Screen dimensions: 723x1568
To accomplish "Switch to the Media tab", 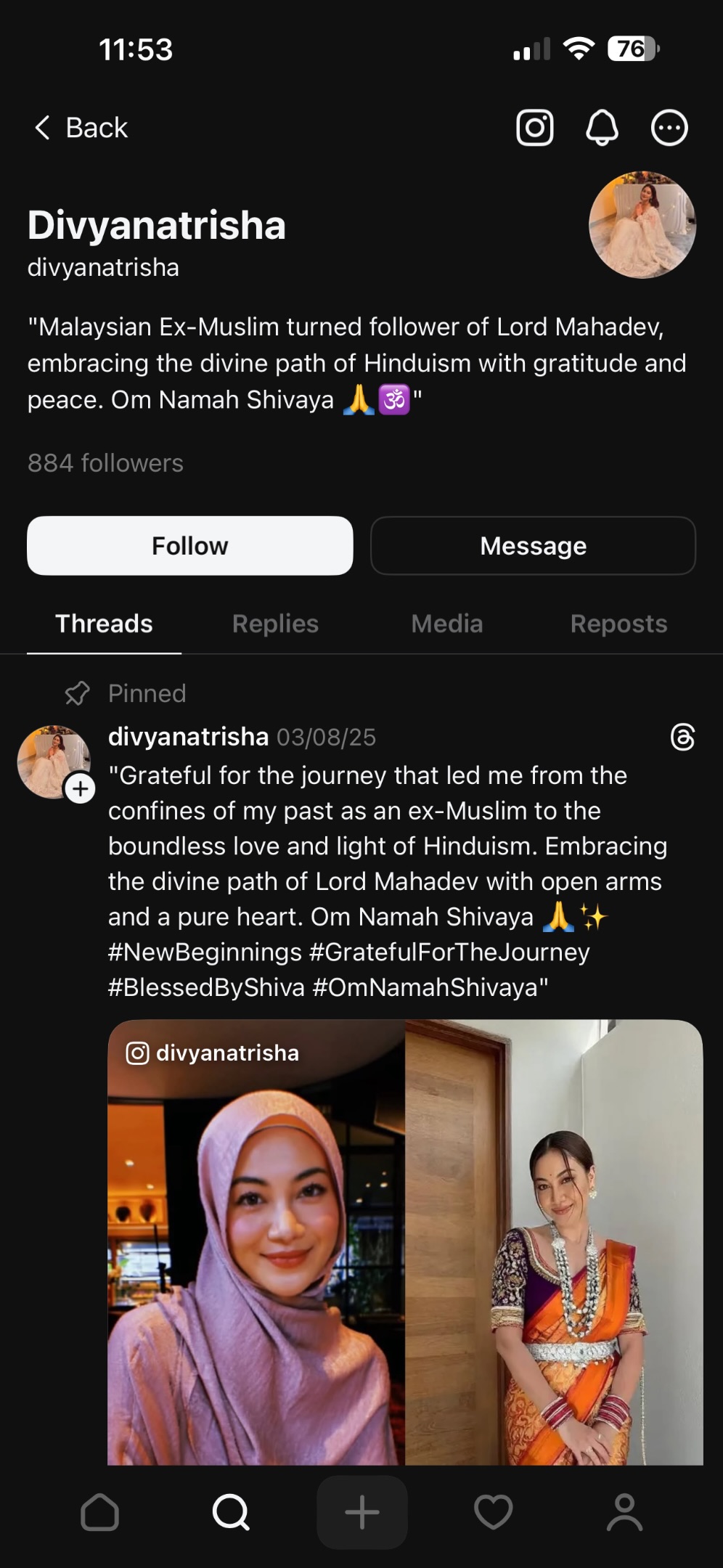I will tap(446, 624).
